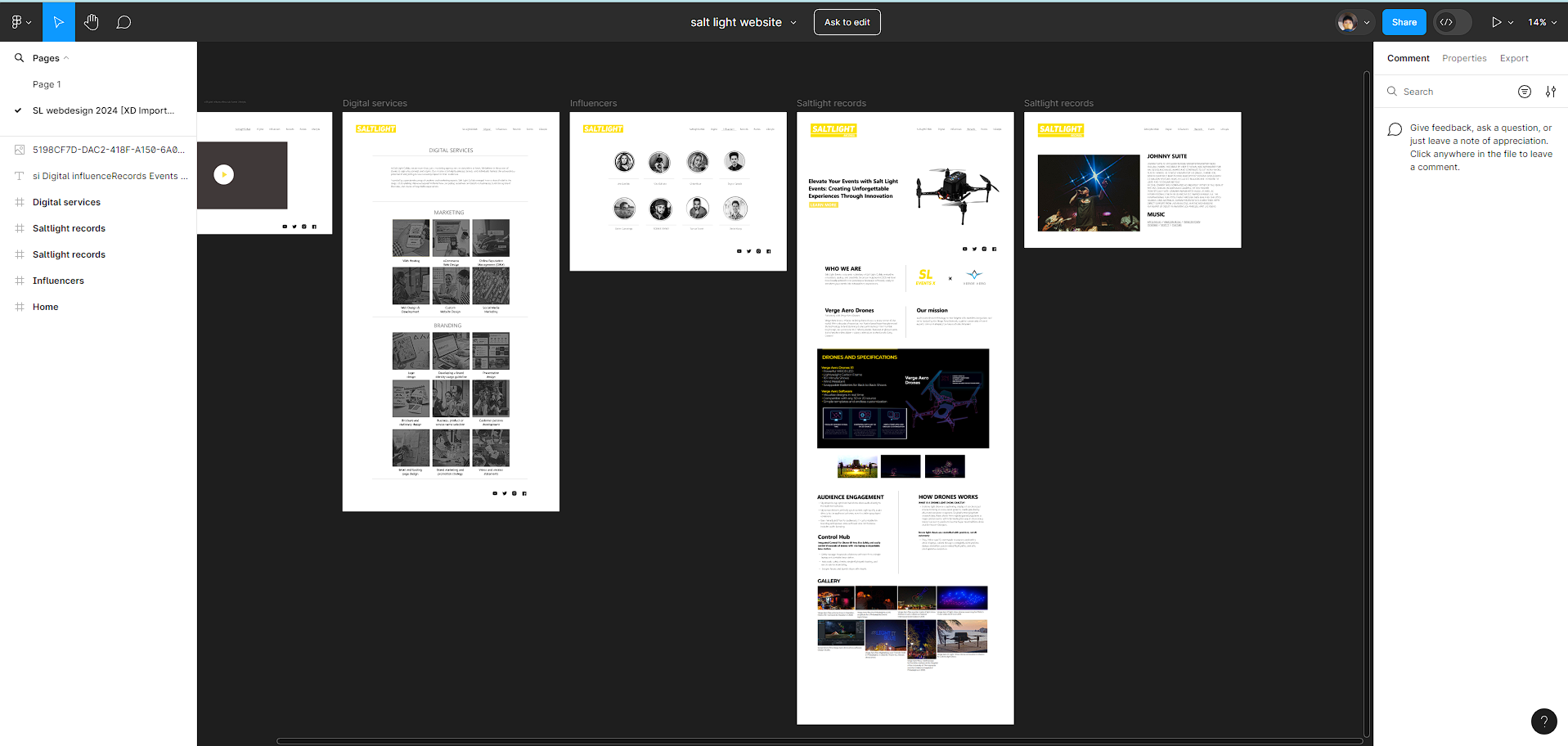This screenshot has height=746, width=1568.
Task: Select the Home layer row
Action: click(x=98, y=307)
